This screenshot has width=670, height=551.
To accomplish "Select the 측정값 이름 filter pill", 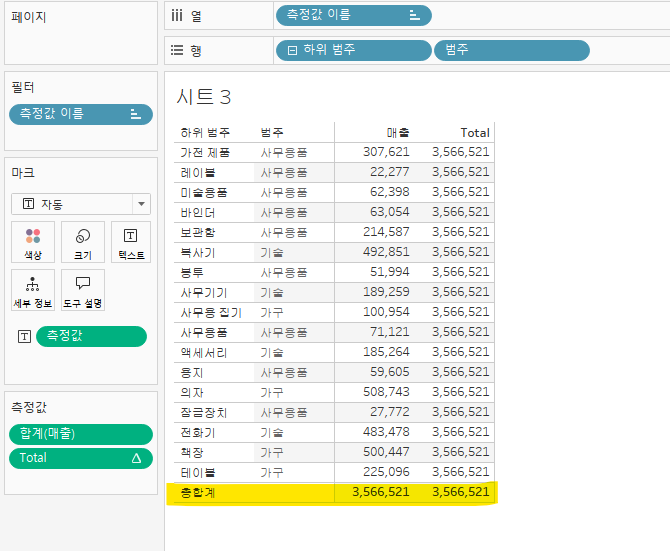I will tap(81, 114).
